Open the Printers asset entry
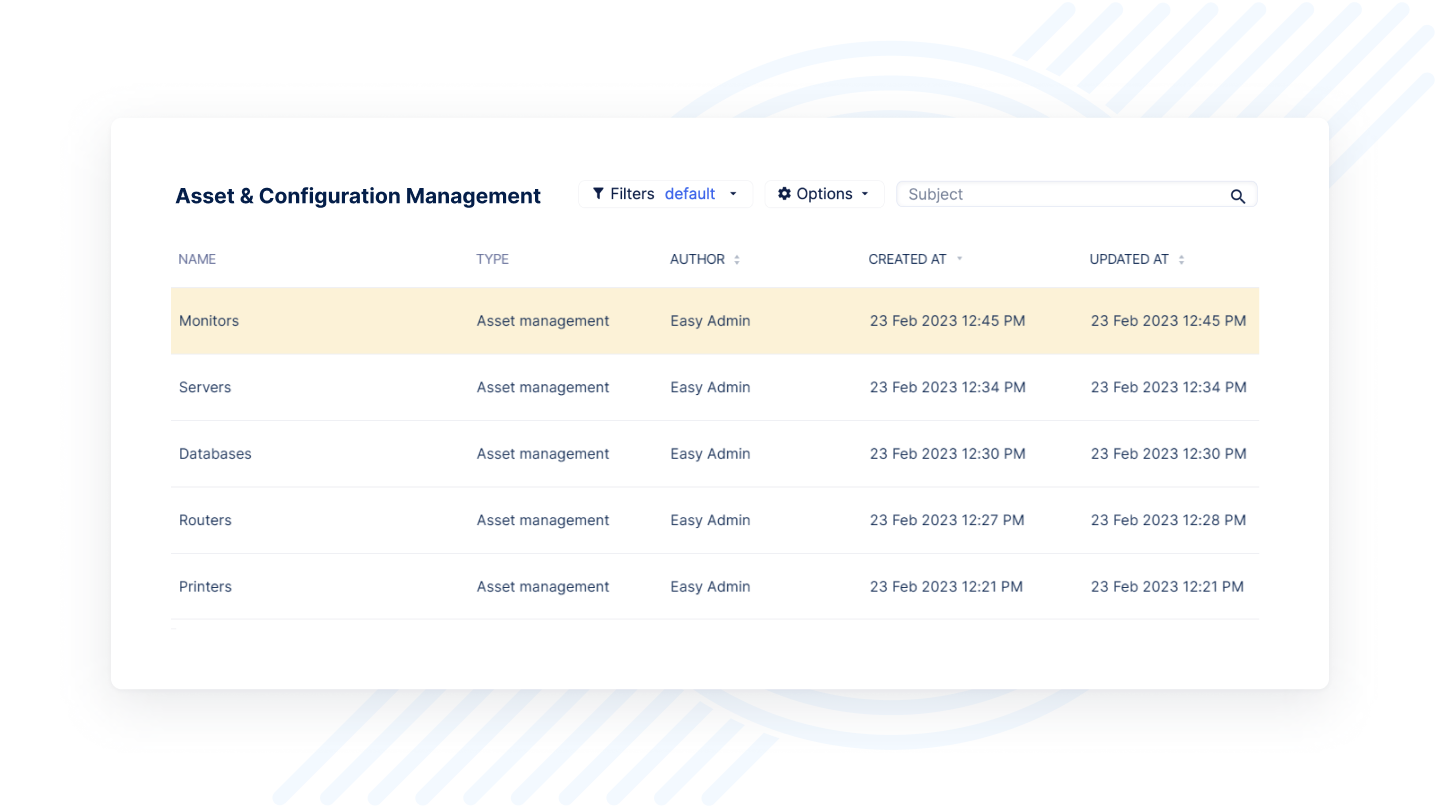 205,587
